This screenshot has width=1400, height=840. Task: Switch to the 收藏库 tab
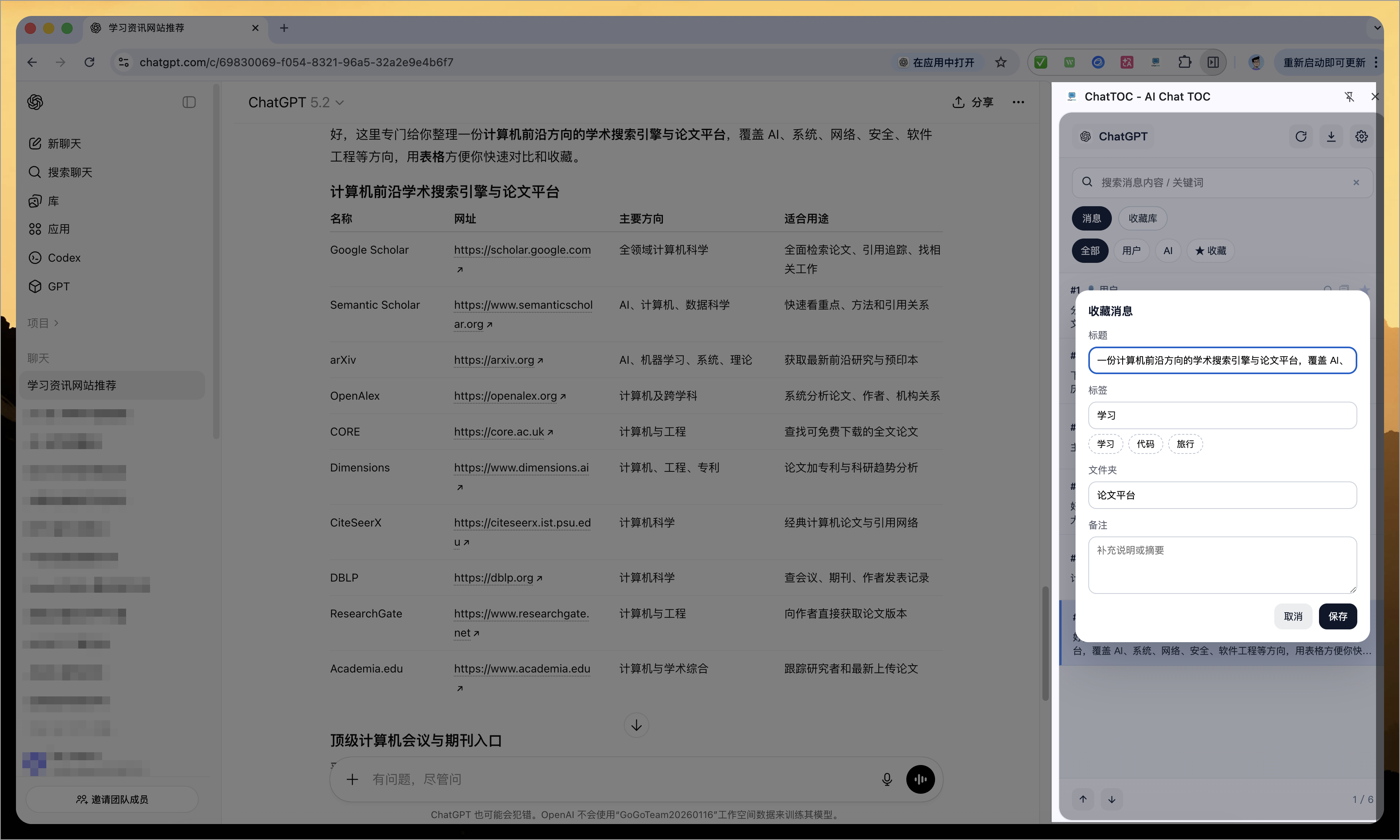pos(1142,219)
